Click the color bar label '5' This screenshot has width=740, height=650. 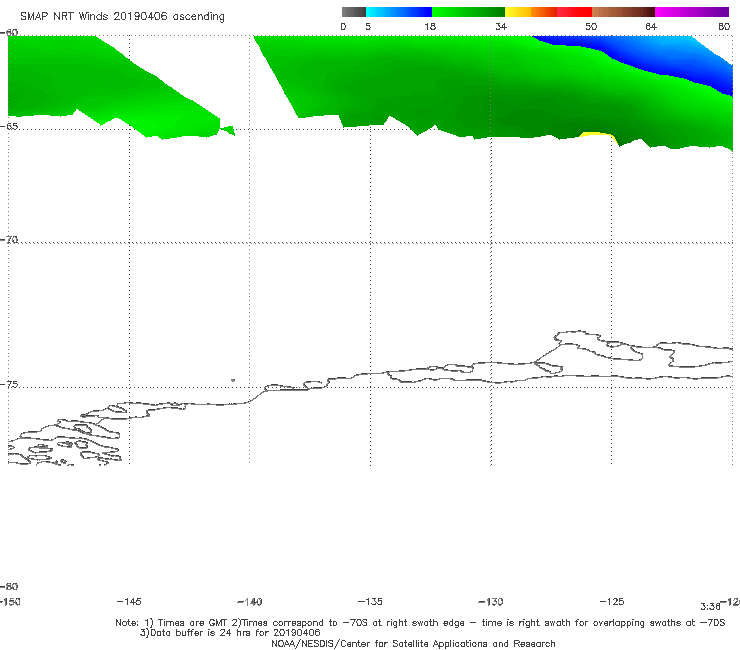[x=368, y=26]
